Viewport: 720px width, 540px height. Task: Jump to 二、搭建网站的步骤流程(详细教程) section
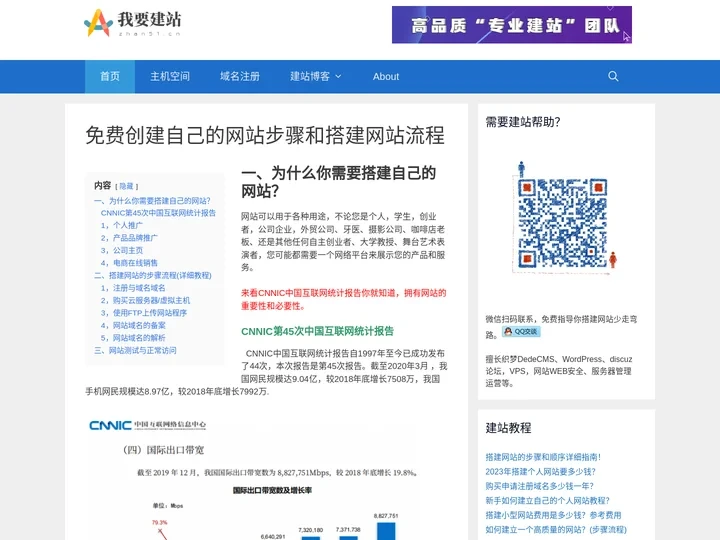click(153, 276)
